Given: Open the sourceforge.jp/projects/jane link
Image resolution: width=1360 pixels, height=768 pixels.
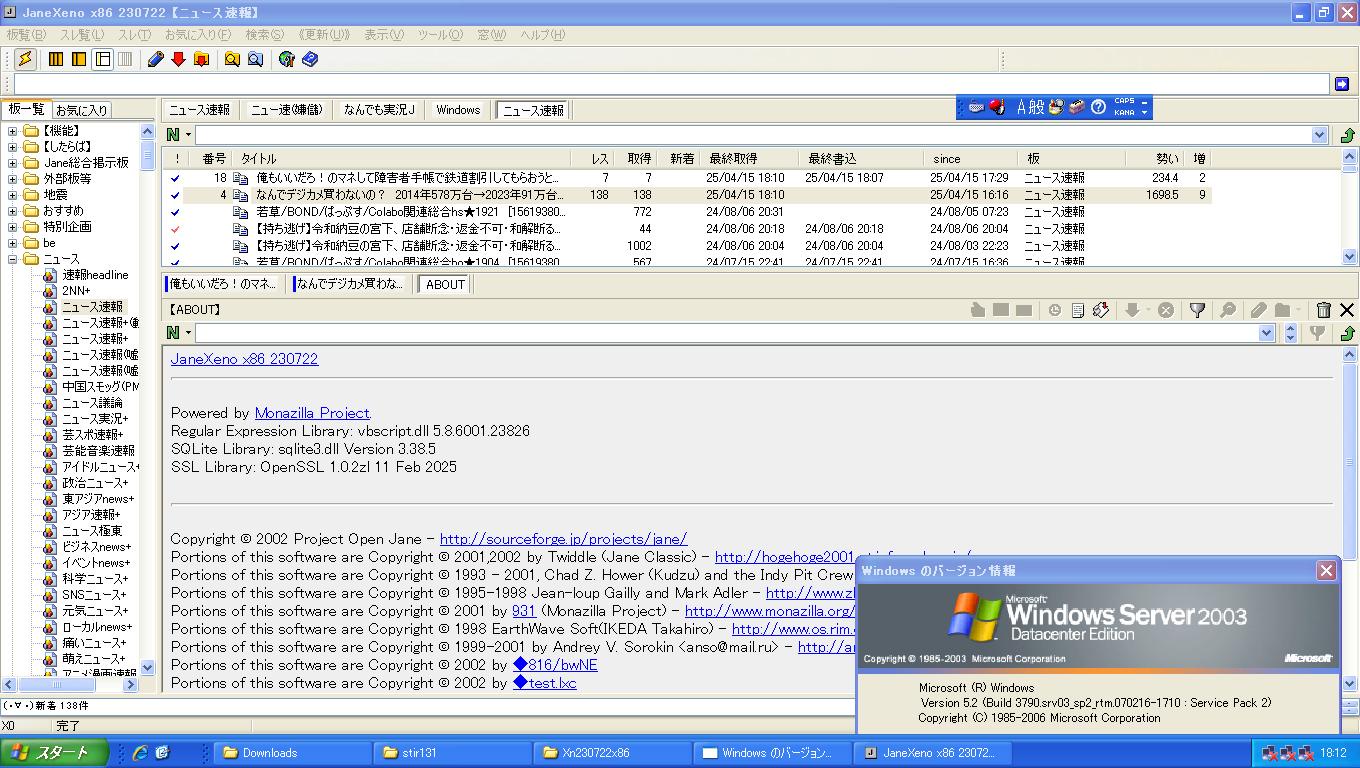Looking at the screenshot, I should pyautogui.click(x=563, y=539).
